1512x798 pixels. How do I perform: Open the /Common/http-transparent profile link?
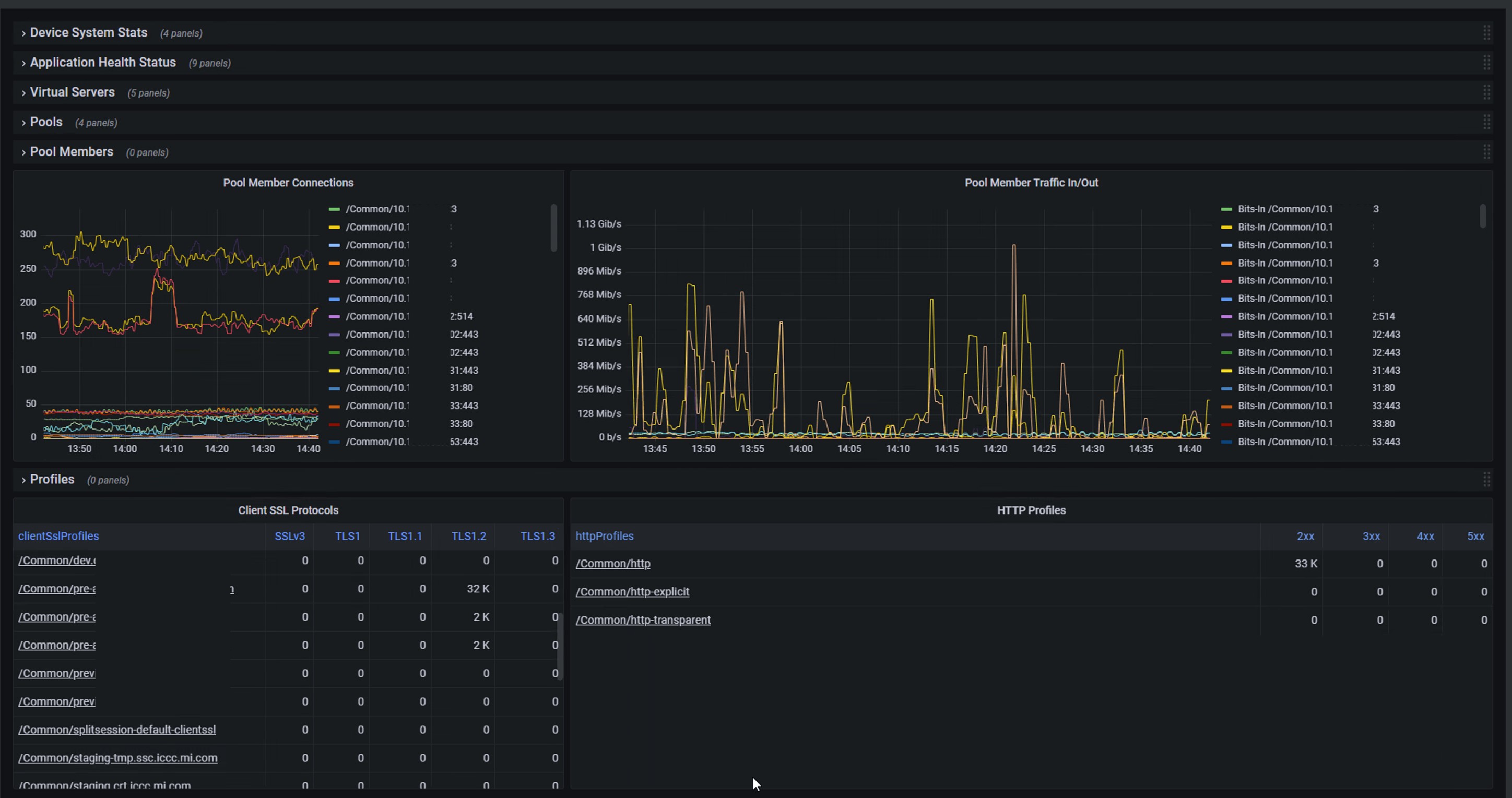[x=643, y=620]
